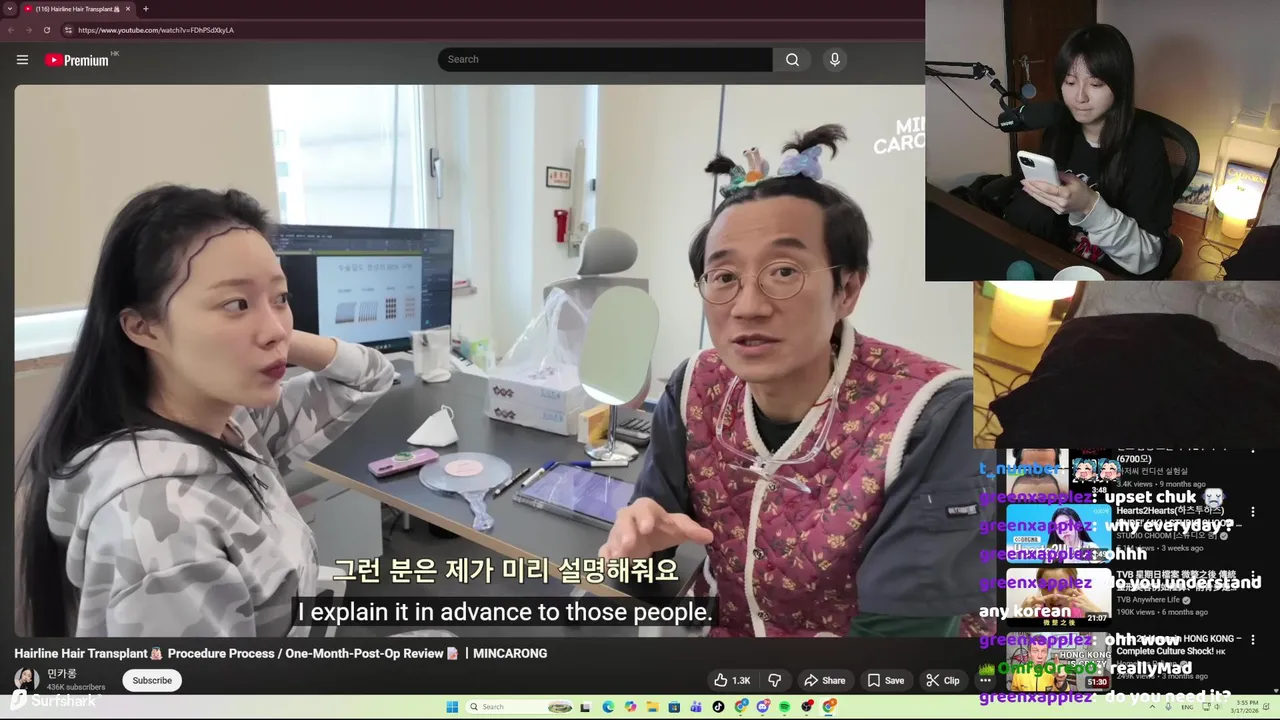
Task: Open options menu for Hearts2Hearts video
Action: pyautogui.click(x=1253, y=512)
